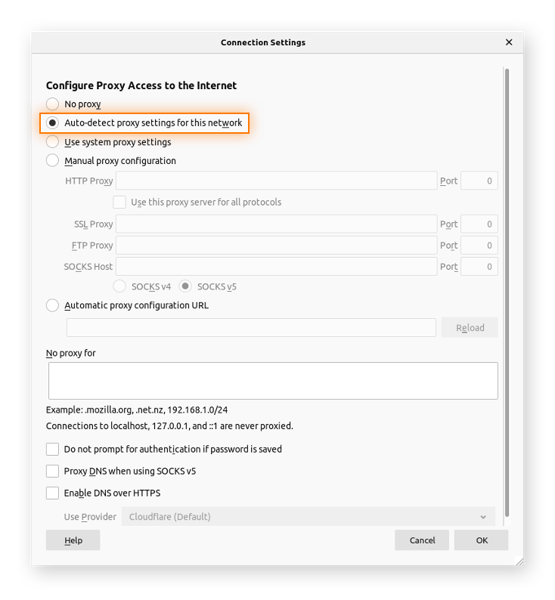This screenshot has height=600, width=555.
Task: Select the No proxy option
Action: click(52, 104)
